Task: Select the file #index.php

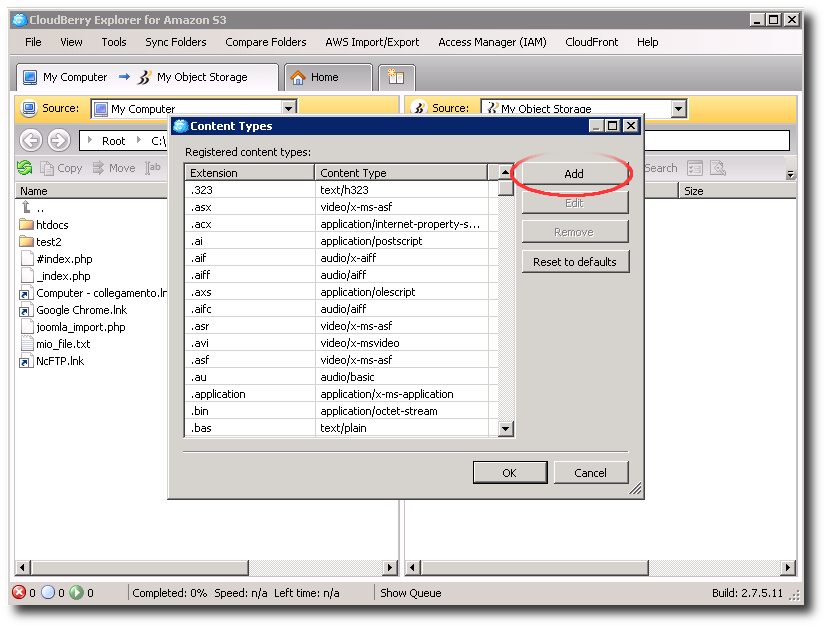Action: [56, 259]
